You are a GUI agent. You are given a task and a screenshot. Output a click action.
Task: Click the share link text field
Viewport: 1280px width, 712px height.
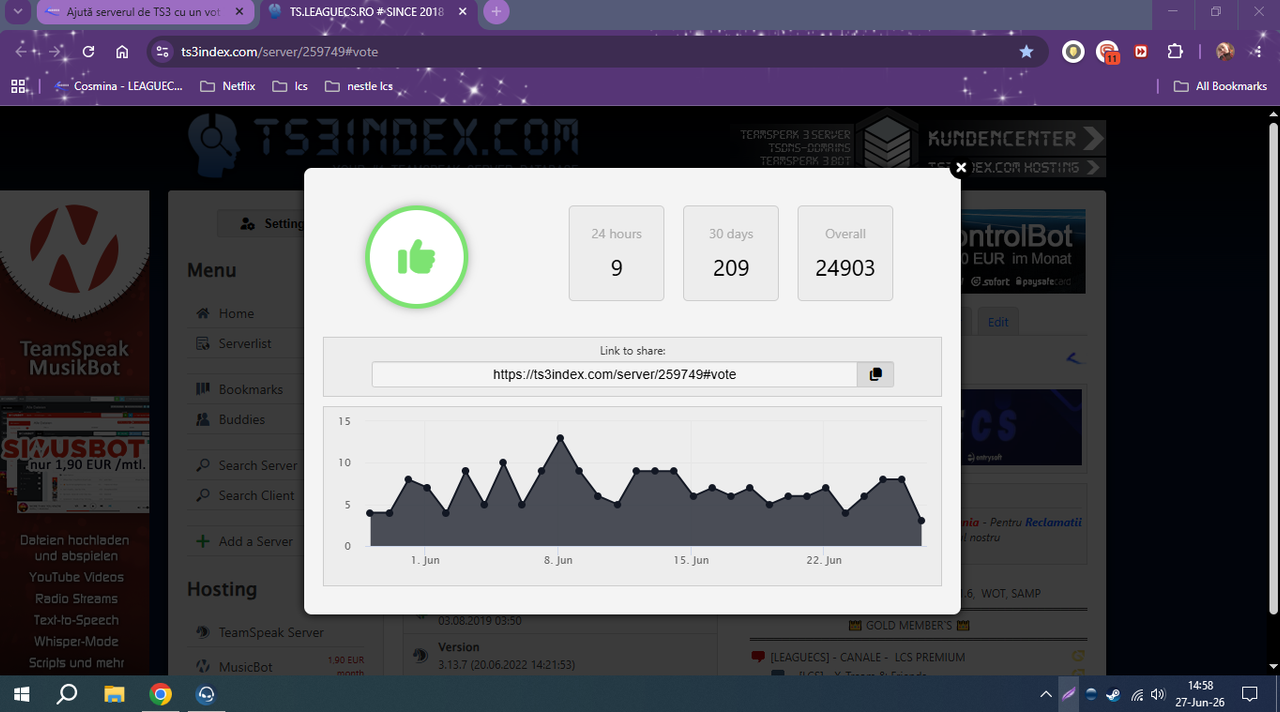(615, 374)
